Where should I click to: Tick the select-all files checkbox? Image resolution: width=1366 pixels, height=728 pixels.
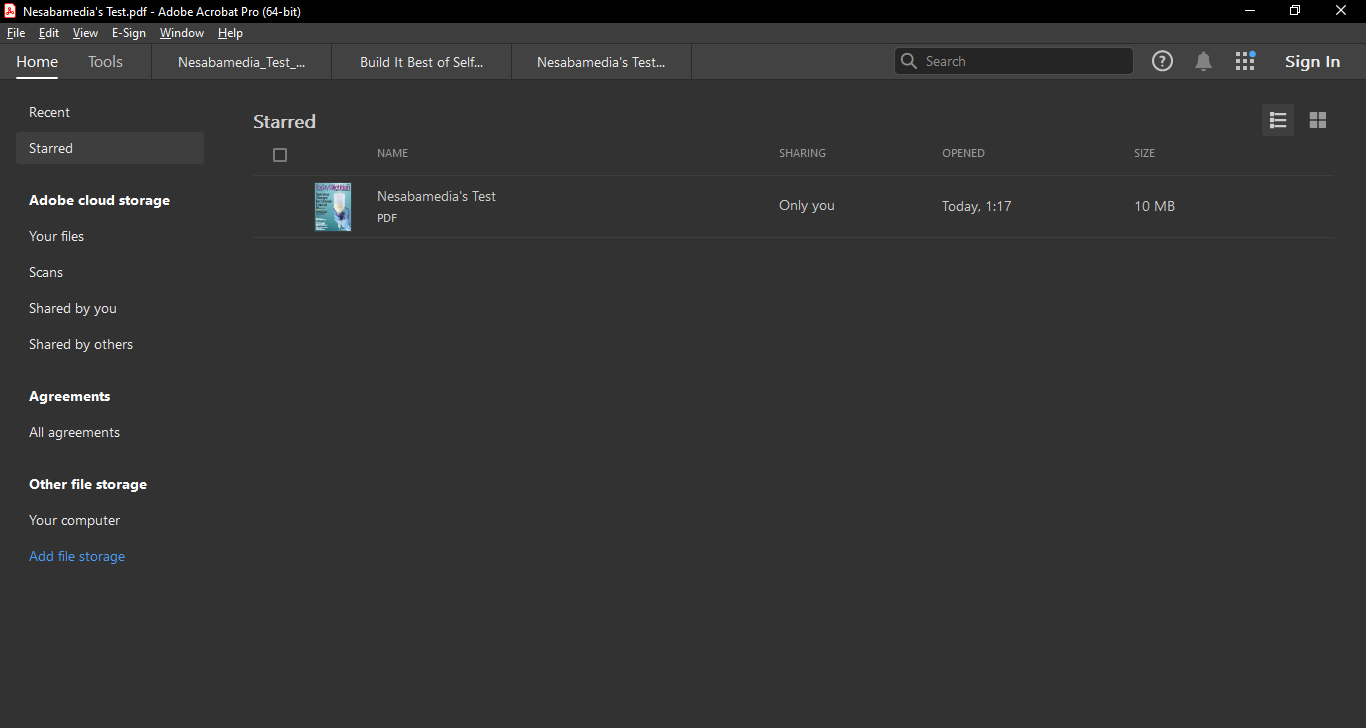pyautogui.click(x=280, y=155)
